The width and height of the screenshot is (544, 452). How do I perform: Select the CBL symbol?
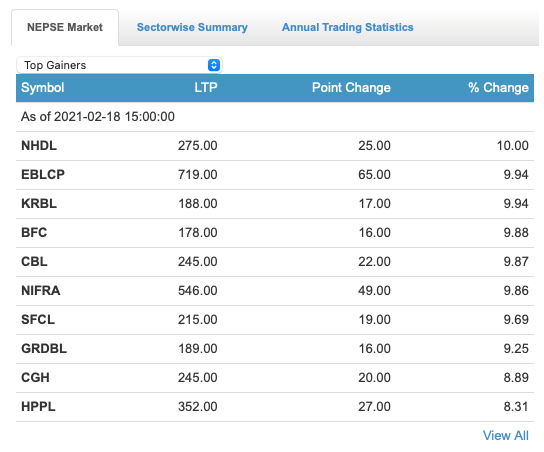pos(34,262)
